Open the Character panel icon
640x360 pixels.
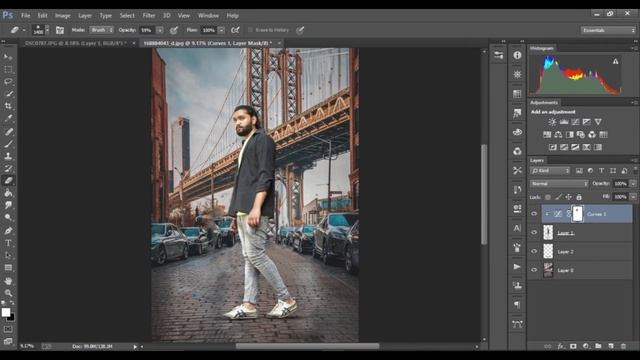tap(517, 228)
